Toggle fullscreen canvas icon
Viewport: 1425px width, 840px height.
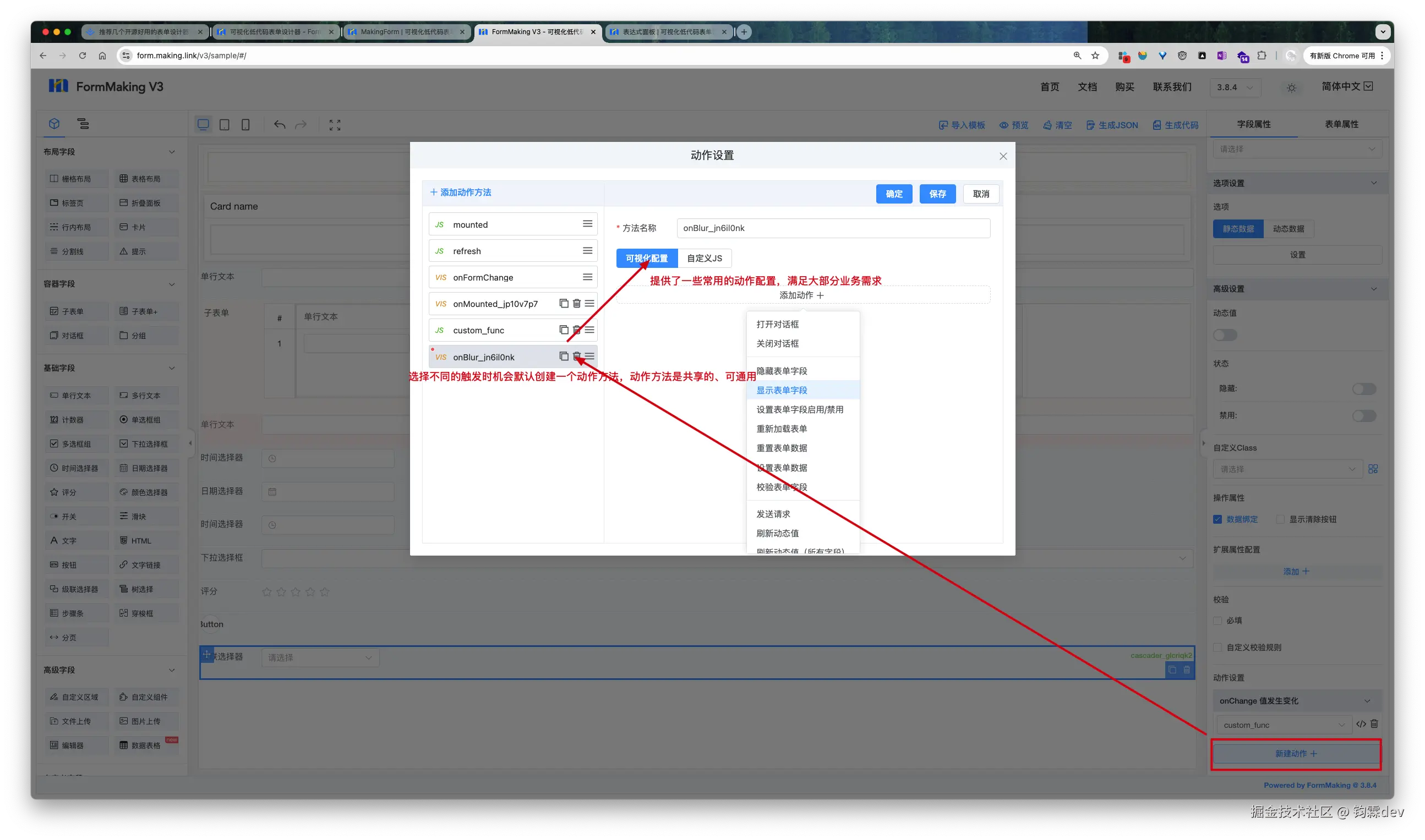click(x=335, y=124)
